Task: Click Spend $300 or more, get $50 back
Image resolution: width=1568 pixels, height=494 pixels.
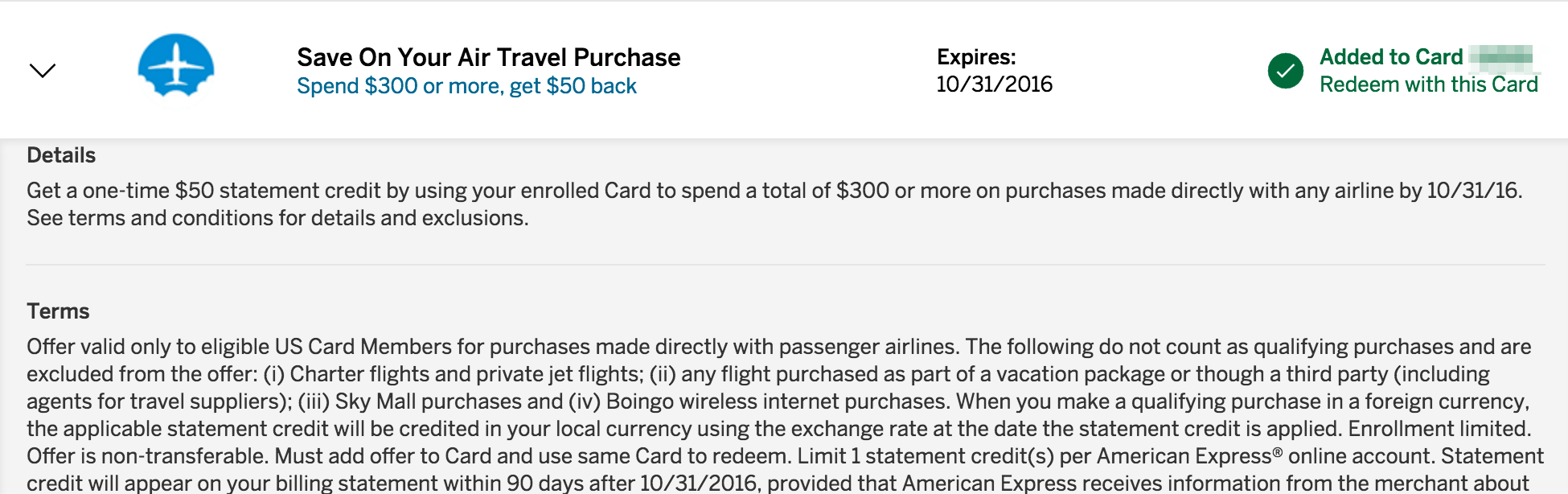Action: (x=466, y=86)
